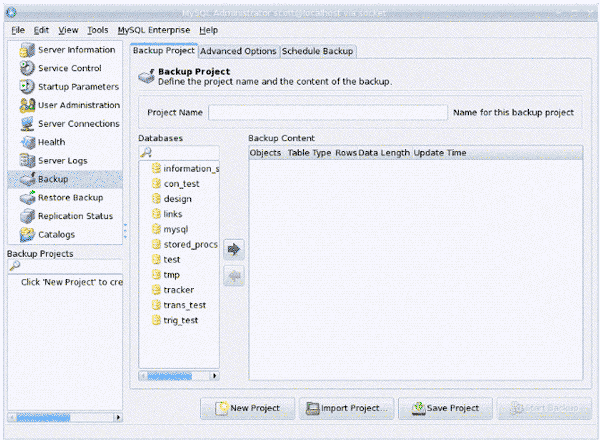Open Replication Status icon
This screenshot has width=600, height=440.
(27, 216)
